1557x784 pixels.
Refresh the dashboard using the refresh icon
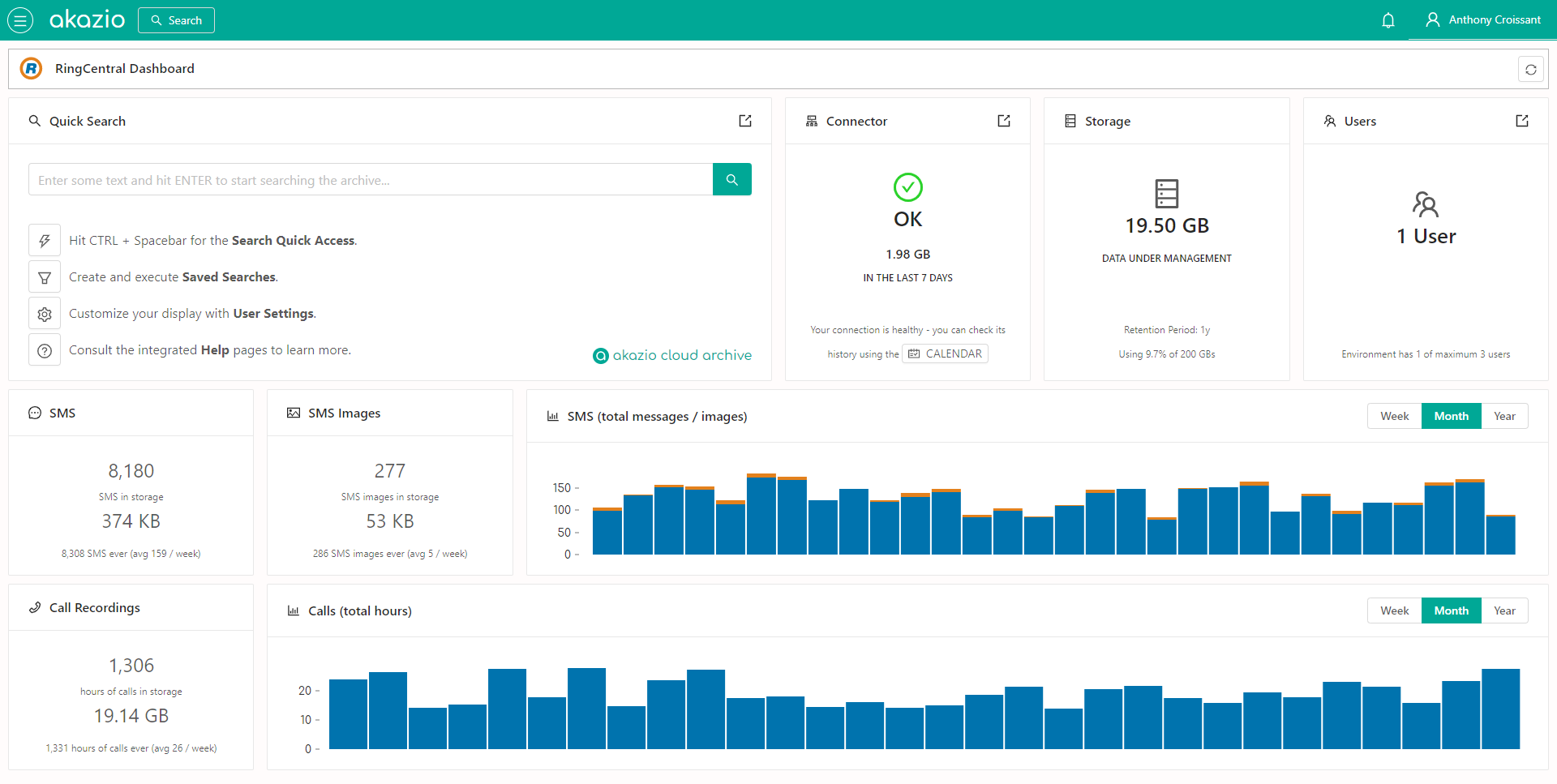click(x=1530, y=69)
